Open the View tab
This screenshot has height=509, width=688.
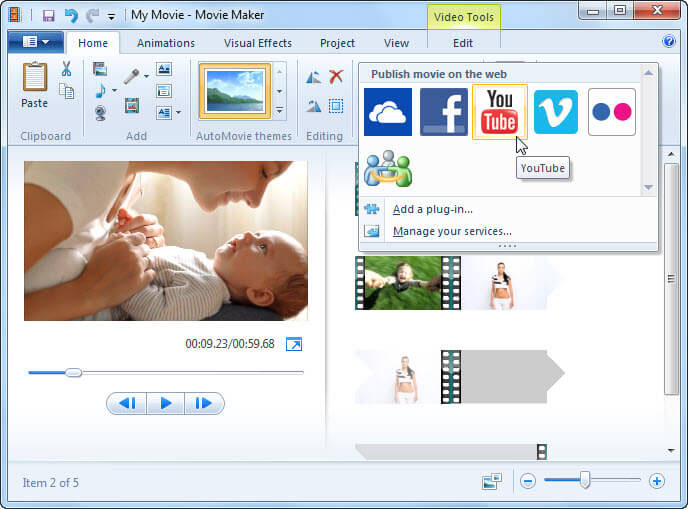point(396,43)
